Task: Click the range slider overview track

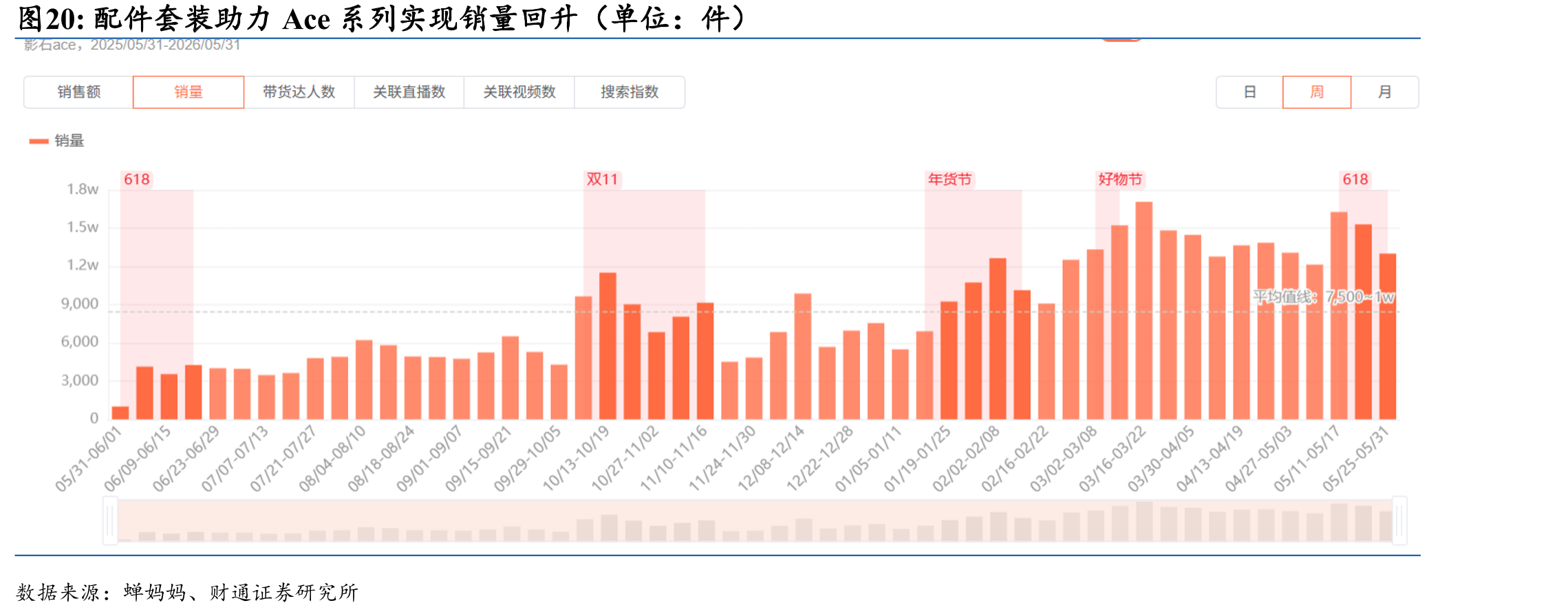Action: (755, 520)
